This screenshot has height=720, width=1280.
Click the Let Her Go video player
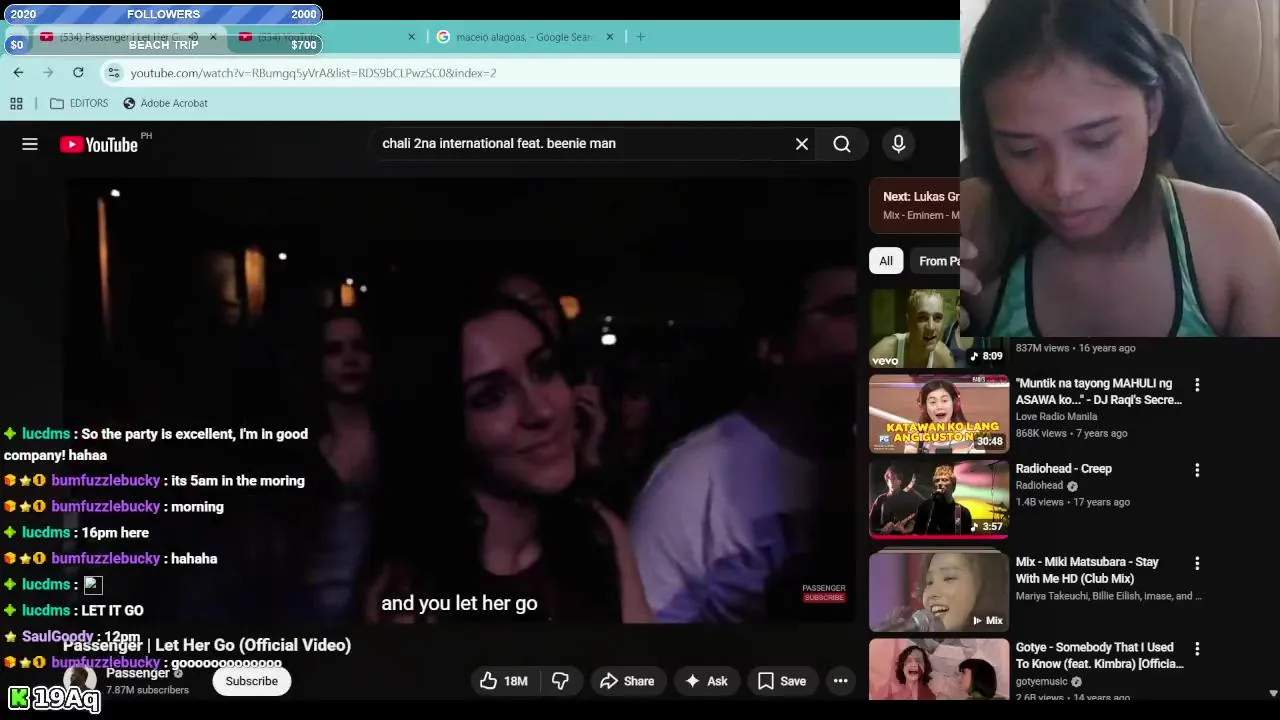(460, 400)
